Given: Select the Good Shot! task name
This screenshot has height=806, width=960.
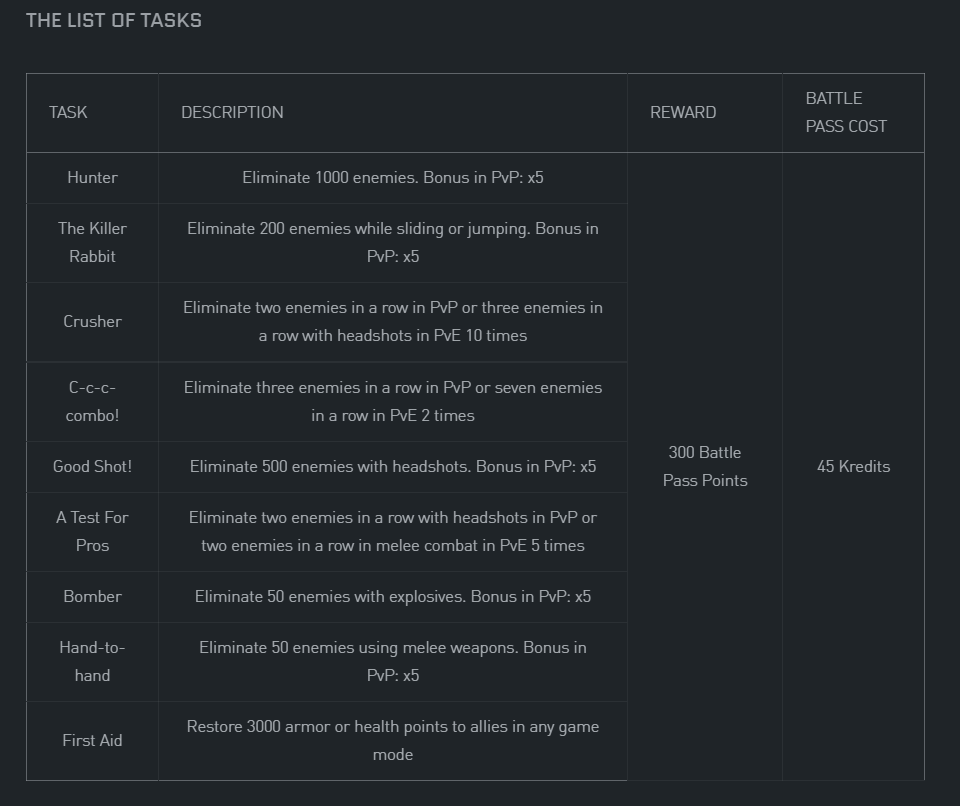Looking at the screenshot, I should tap(92, 466).
